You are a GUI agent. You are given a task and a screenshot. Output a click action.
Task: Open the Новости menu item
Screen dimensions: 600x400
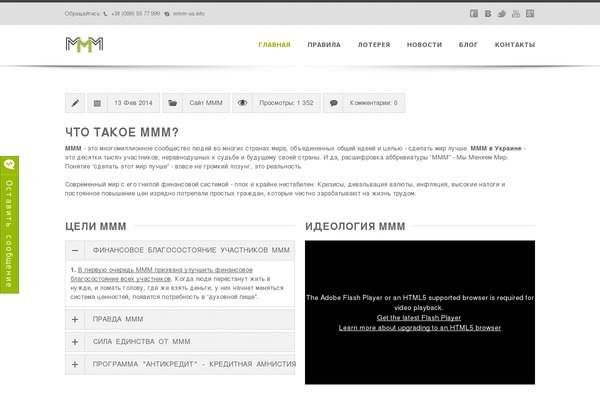(x=424, y=45)
